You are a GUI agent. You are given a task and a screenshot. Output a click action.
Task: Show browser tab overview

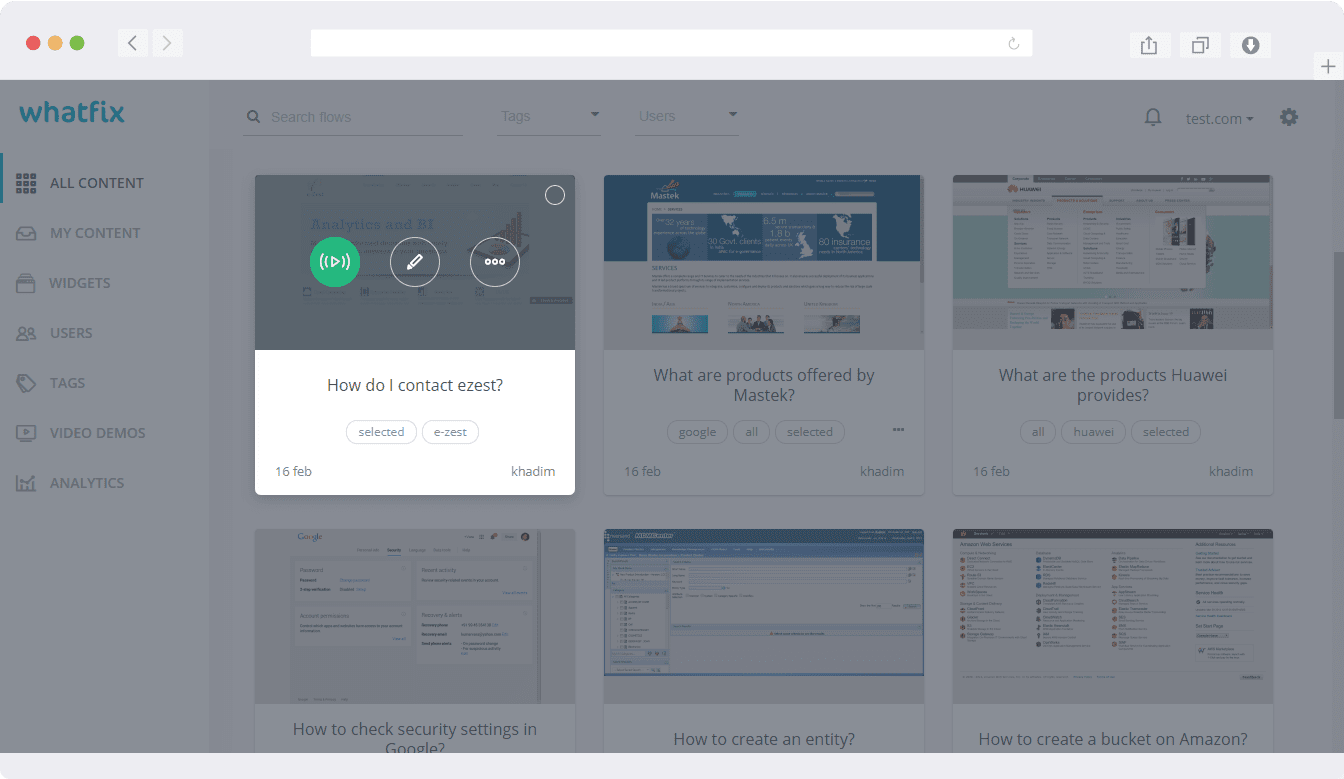[1200, 45]
